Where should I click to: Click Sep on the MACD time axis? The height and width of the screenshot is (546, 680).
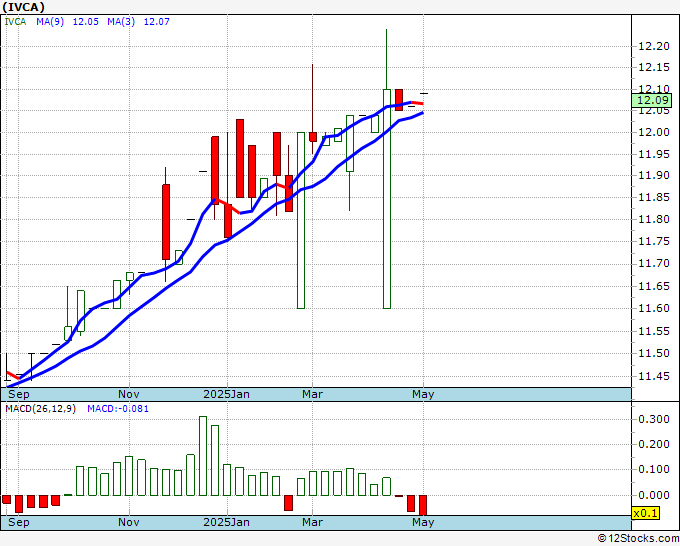[x=19, y=522]
